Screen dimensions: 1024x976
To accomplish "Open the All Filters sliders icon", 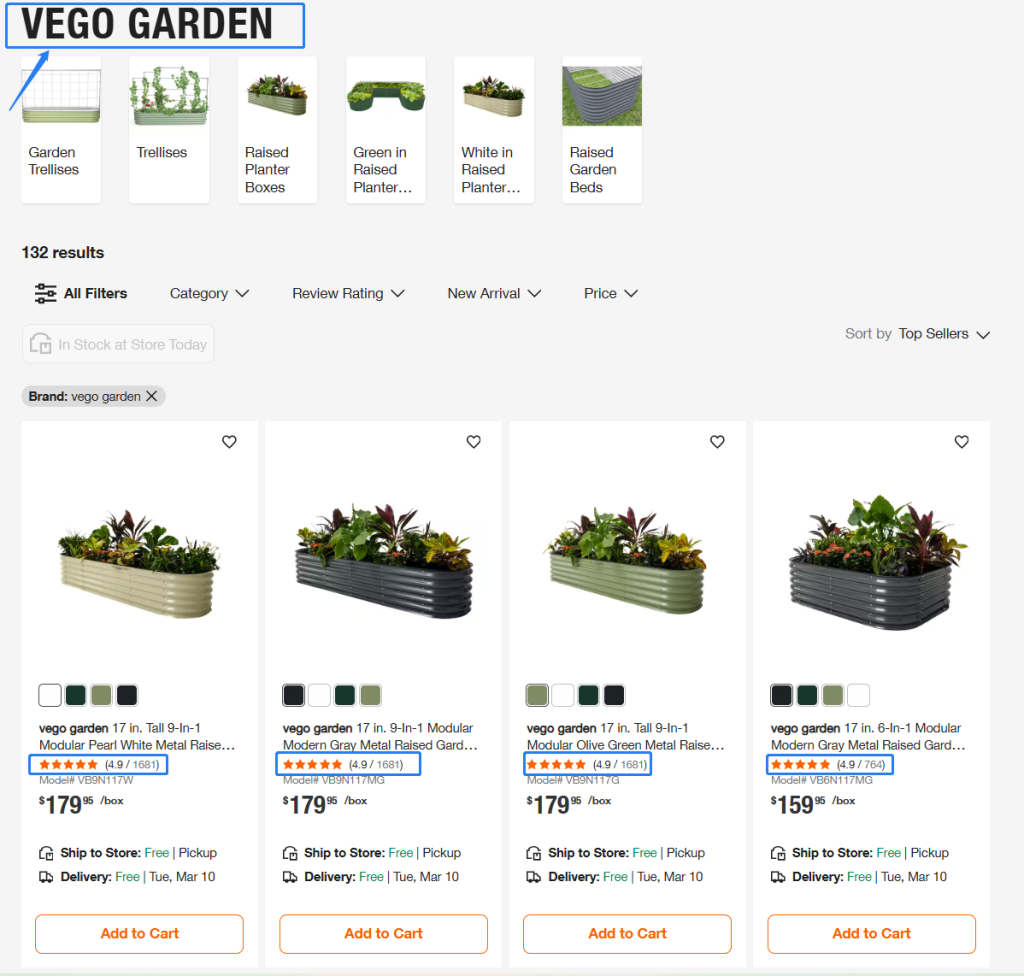I will click(46, 293).
